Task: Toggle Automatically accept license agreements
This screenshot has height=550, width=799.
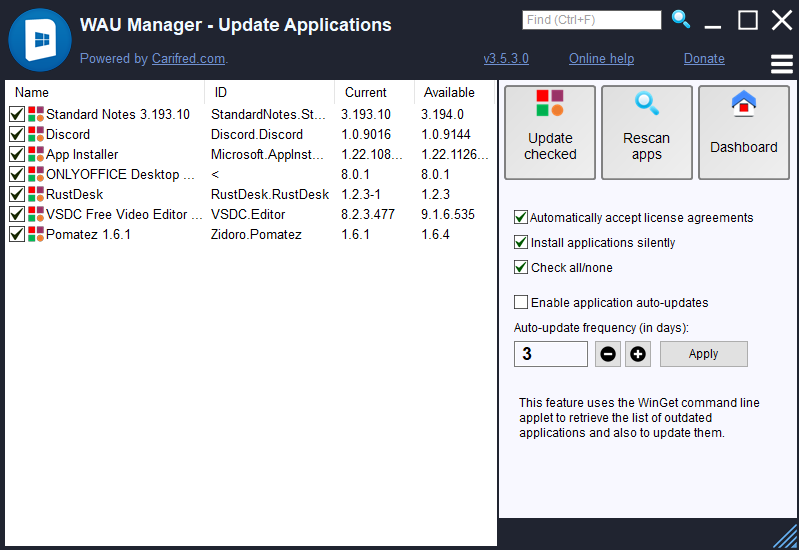Action: point(521,217)
